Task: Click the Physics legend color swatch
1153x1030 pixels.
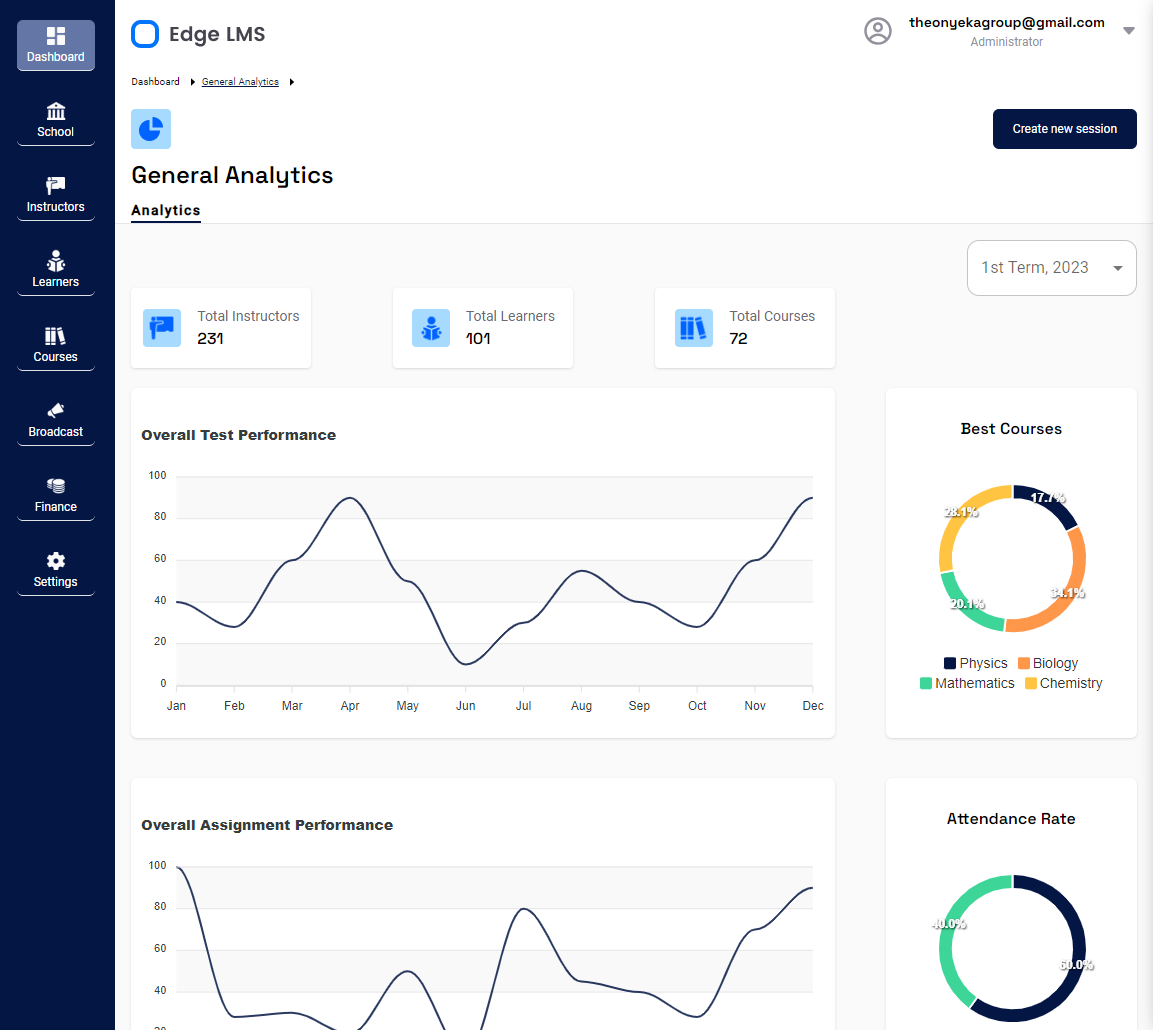Action: (x=950, y=663)
